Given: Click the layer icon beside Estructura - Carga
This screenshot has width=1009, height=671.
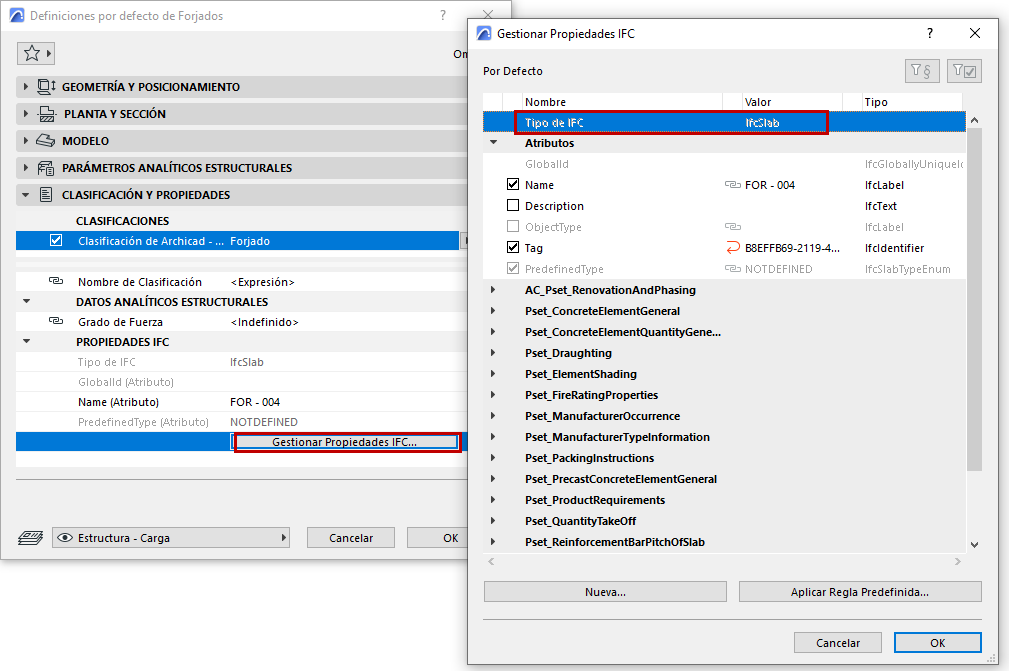Looking at the screenshot, I should coord(30,538).
